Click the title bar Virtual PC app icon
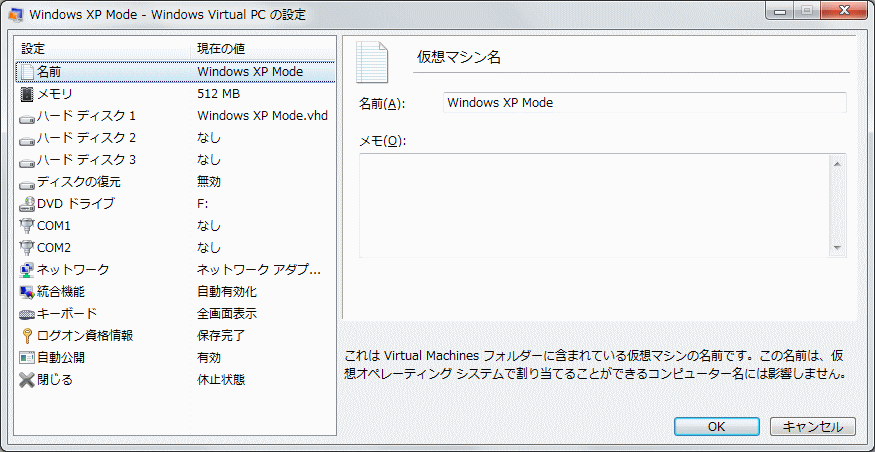875x452 pixels. pos(15,15)
